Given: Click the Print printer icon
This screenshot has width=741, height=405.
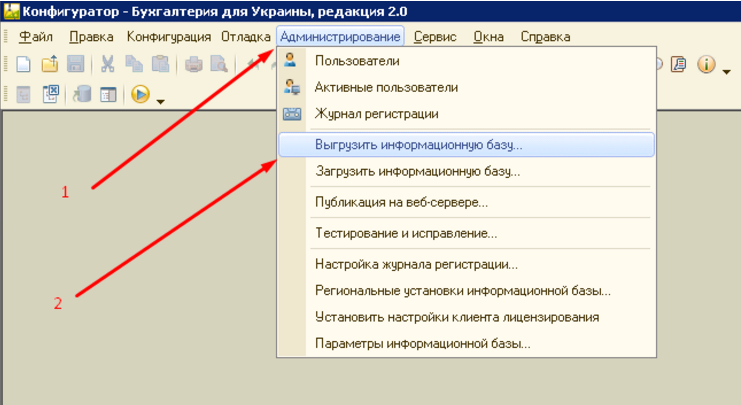Looking at the screenshot, I should [x=193, y=64].
